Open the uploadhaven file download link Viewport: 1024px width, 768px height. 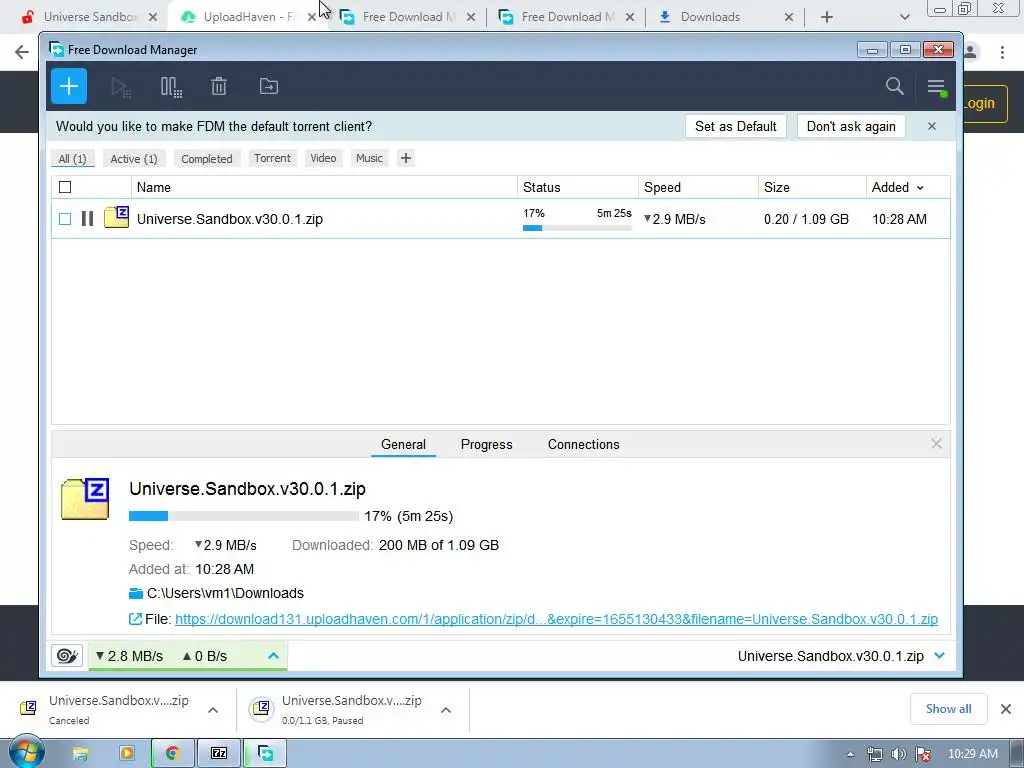tap(556, 618)
